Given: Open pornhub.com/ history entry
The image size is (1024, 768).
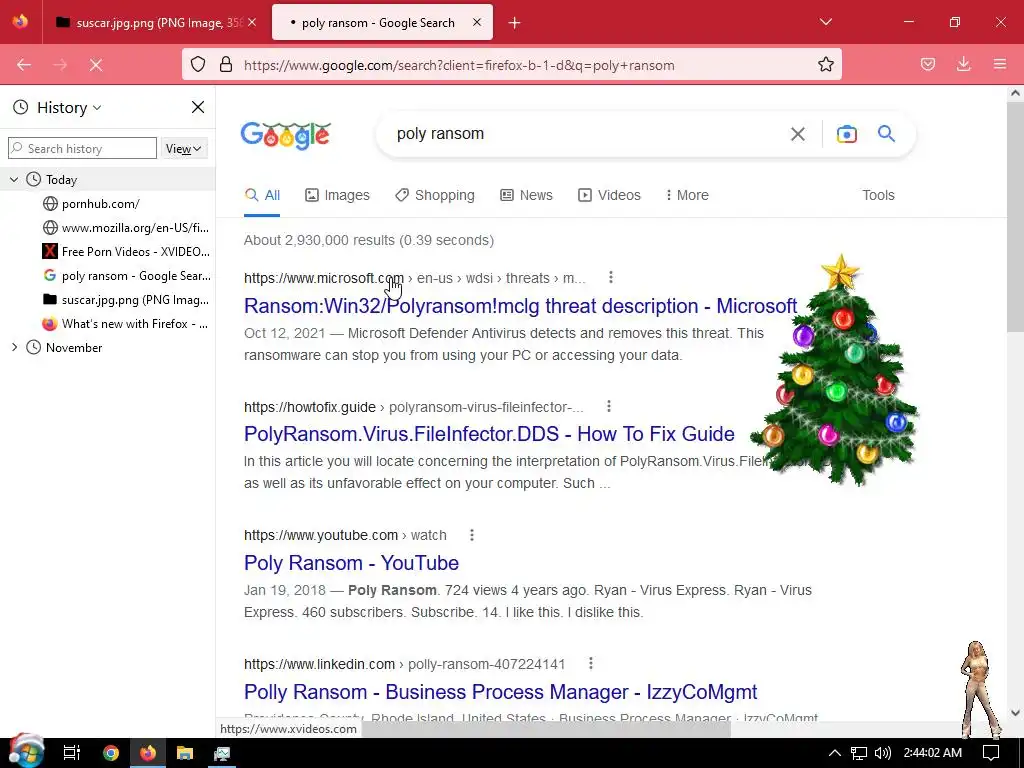Looking at the screenshot, I should click(101, 204).
